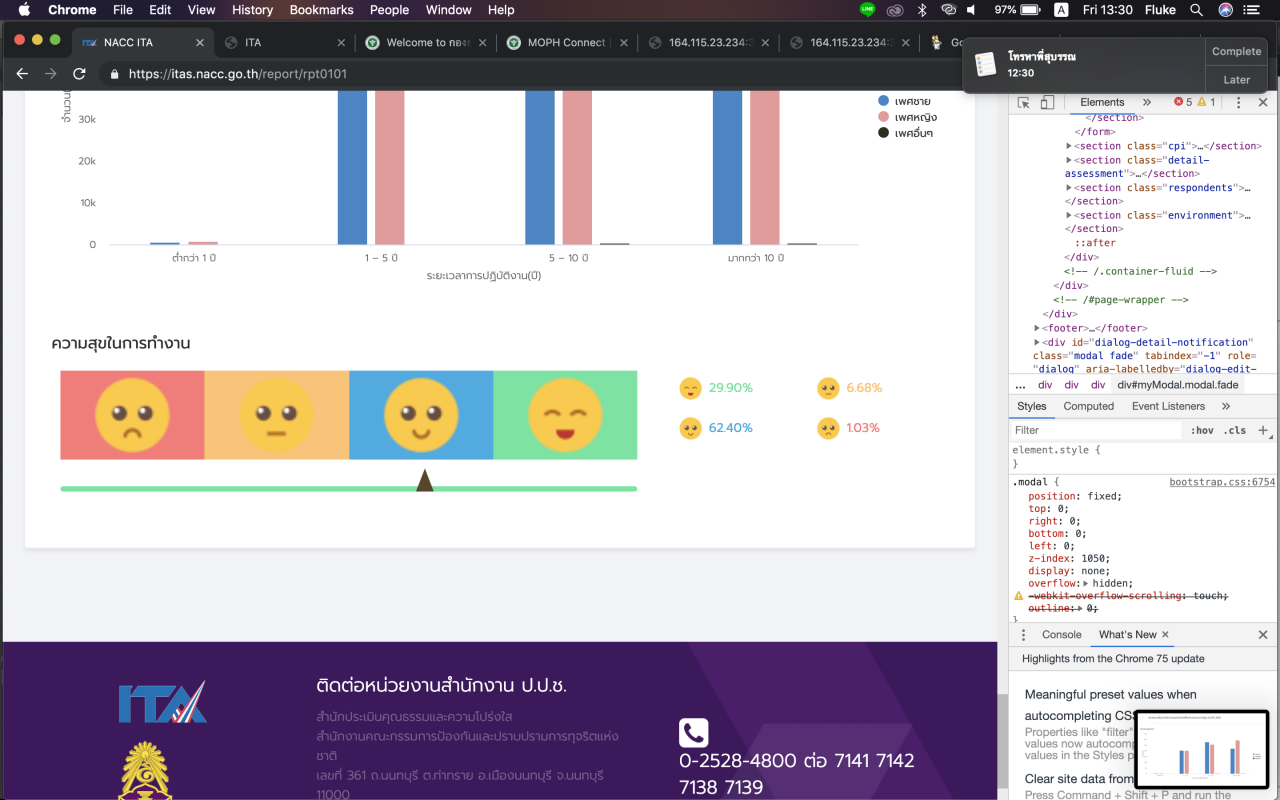This screenshot has height=800, width=1280.
Task: Click the browser back arrow
Action: [22, 74]
